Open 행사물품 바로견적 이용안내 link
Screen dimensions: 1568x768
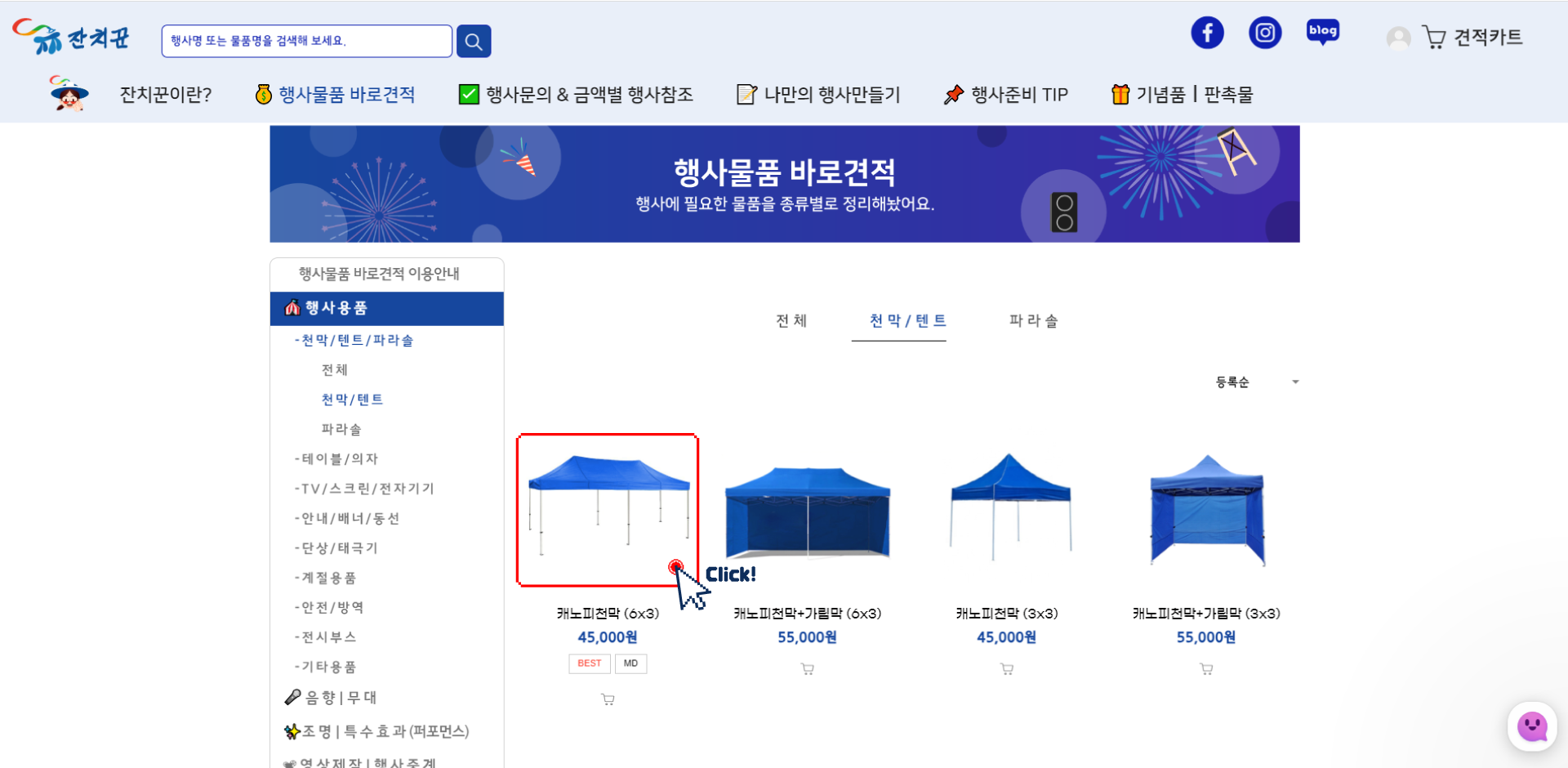coord(379,274)
